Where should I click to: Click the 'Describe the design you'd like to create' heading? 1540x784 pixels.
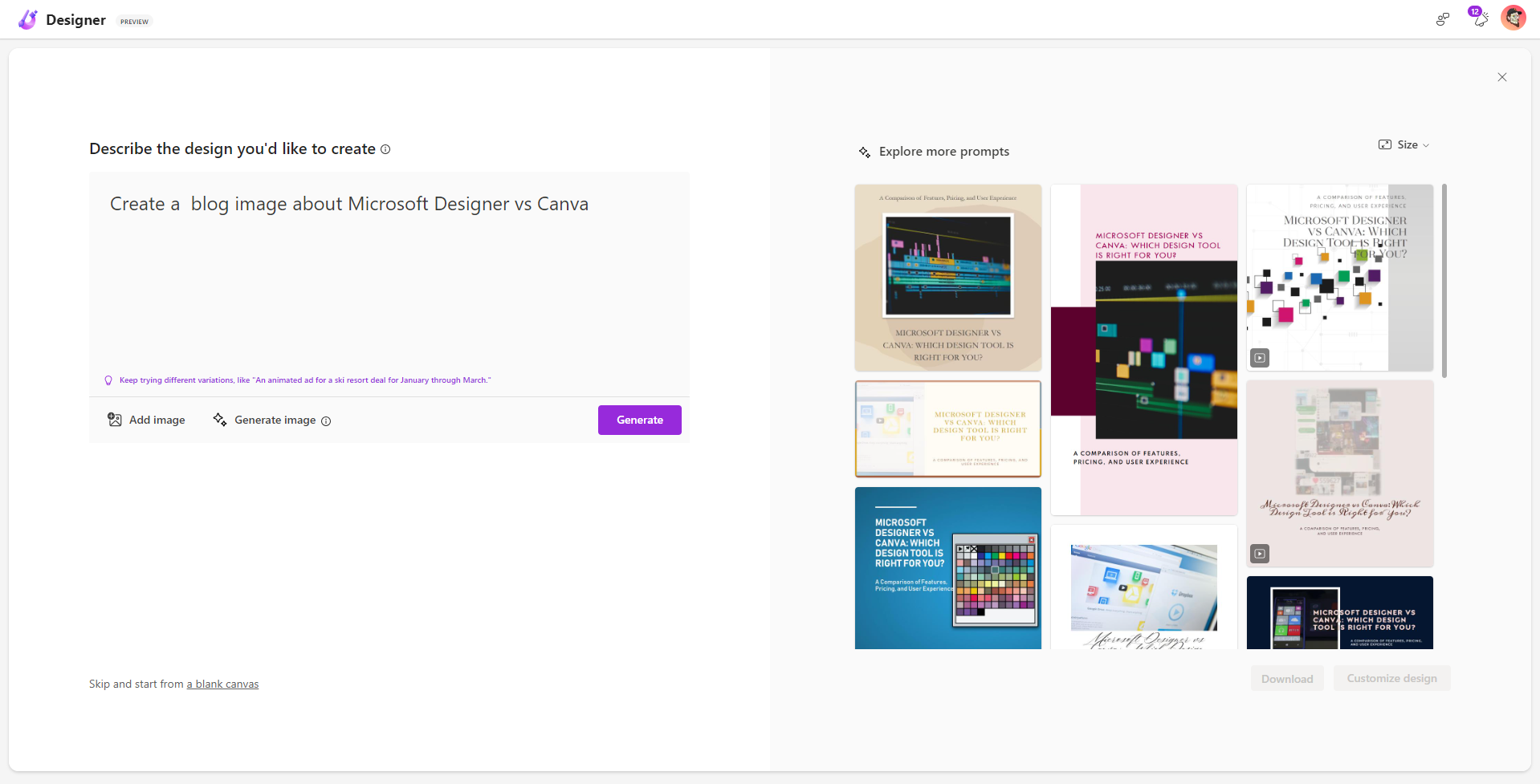pyautogui.click(x=232, y=149)
